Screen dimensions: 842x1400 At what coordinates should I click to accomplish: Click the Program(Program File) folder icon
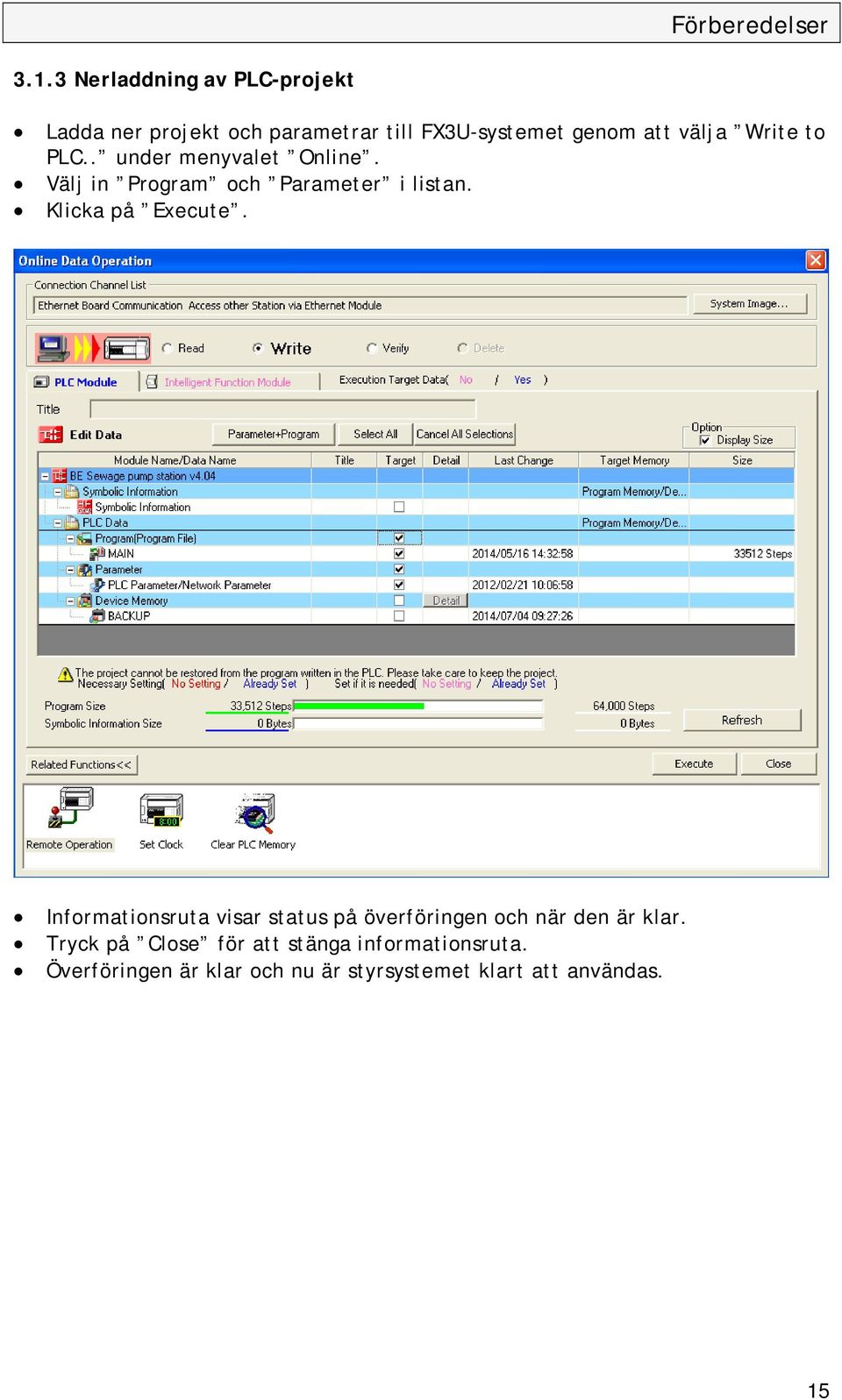[85, 538]
